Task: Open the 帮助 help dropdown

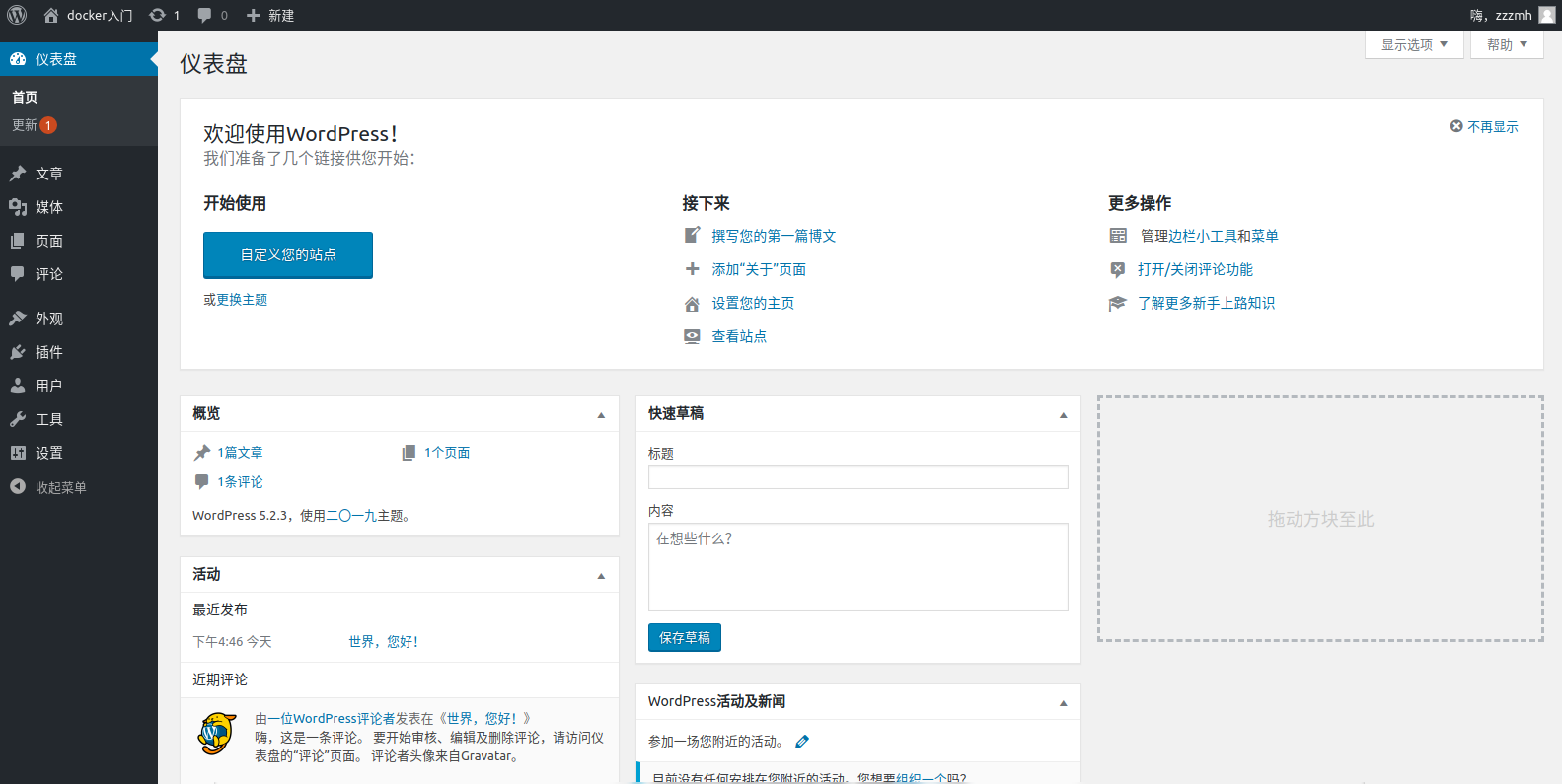Action: (x=1507, y=45)
